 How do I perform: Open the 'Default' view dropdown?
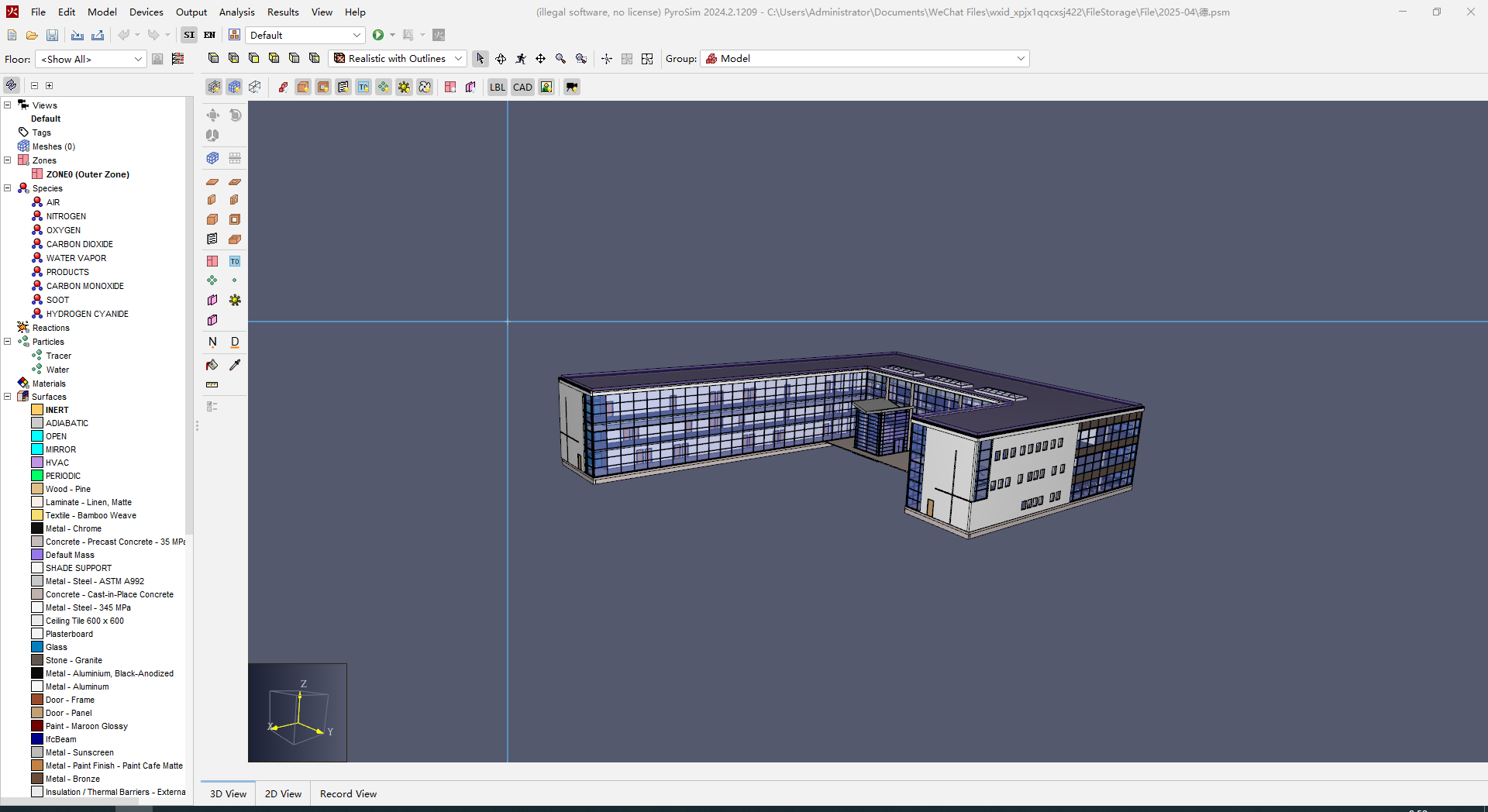(x=305, y=35)
